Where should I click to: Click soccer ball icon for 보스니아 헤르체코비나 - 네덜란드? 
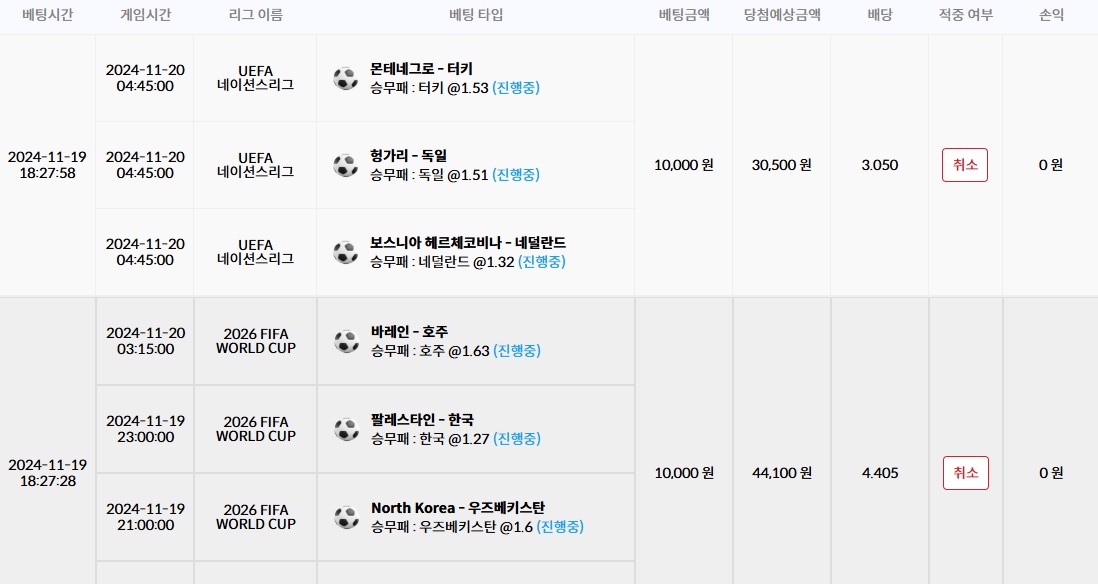(345, 252)
